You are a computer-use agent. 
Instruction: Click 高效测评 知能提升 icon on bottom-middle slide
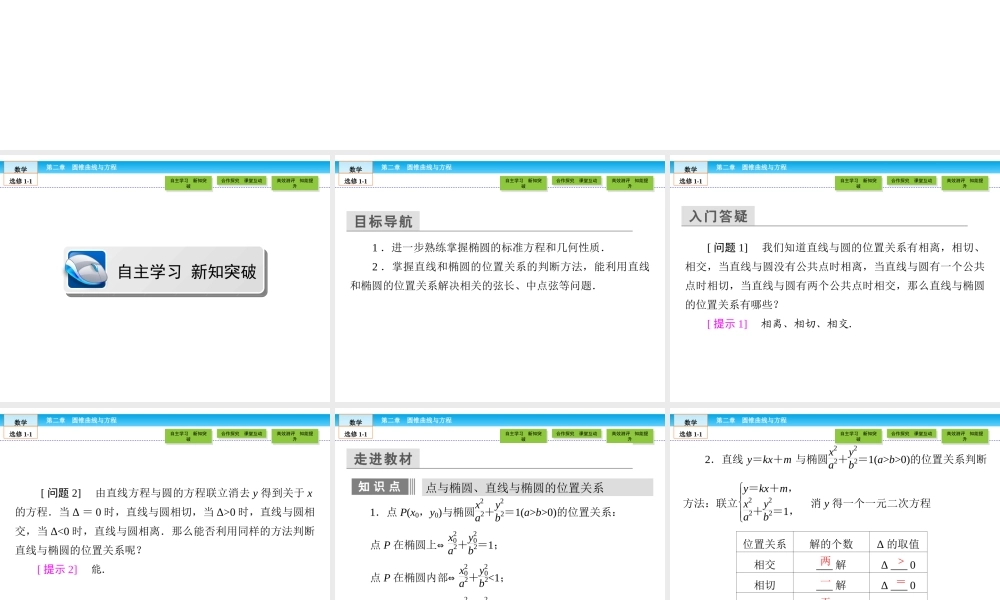(631, 435)
